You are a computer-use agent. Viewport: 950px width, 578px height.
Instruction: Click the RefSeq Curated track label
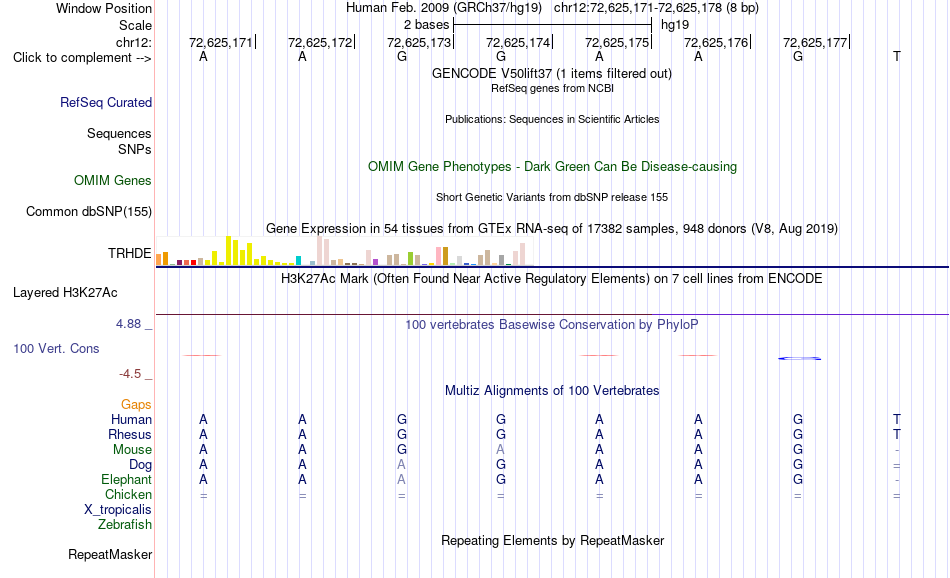click(x=106, y=102)
